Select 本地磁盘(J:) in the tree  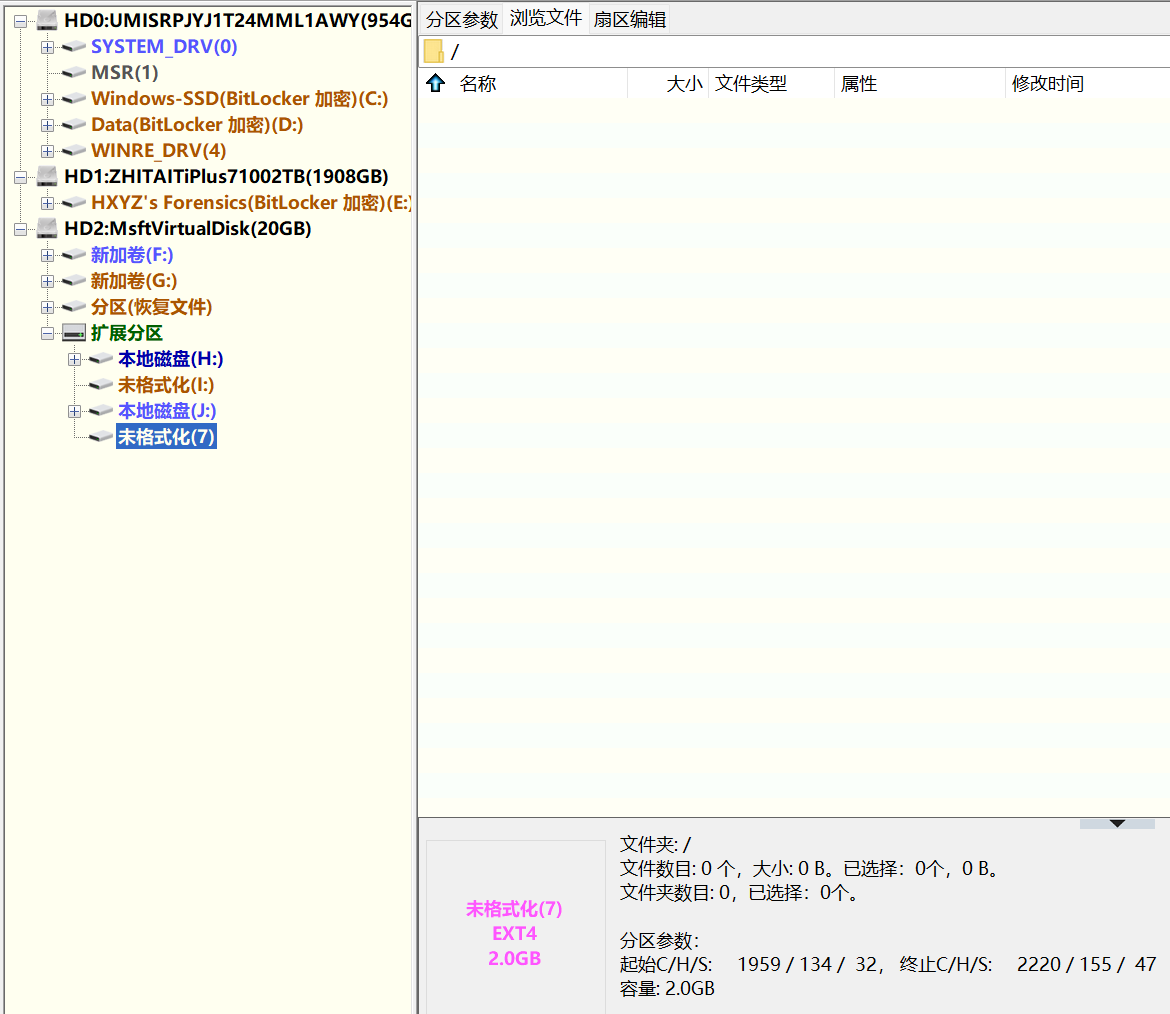click(167, 411)
